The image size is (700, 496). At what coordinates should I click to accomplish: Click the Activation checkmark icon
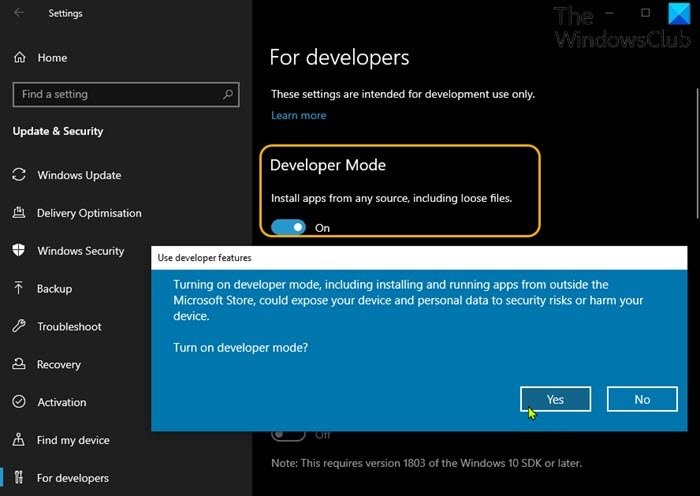pyautogui.click(x=19, y=403)
